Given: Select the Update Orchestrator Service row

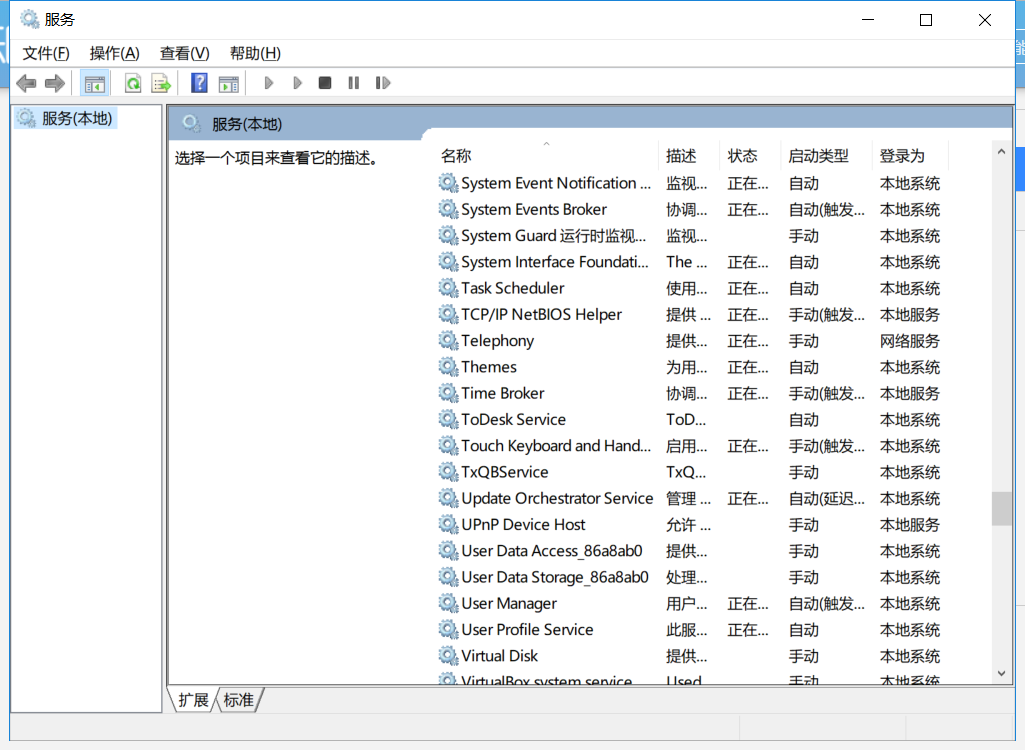Looking at the screenshot, I should tap(690, 498).
